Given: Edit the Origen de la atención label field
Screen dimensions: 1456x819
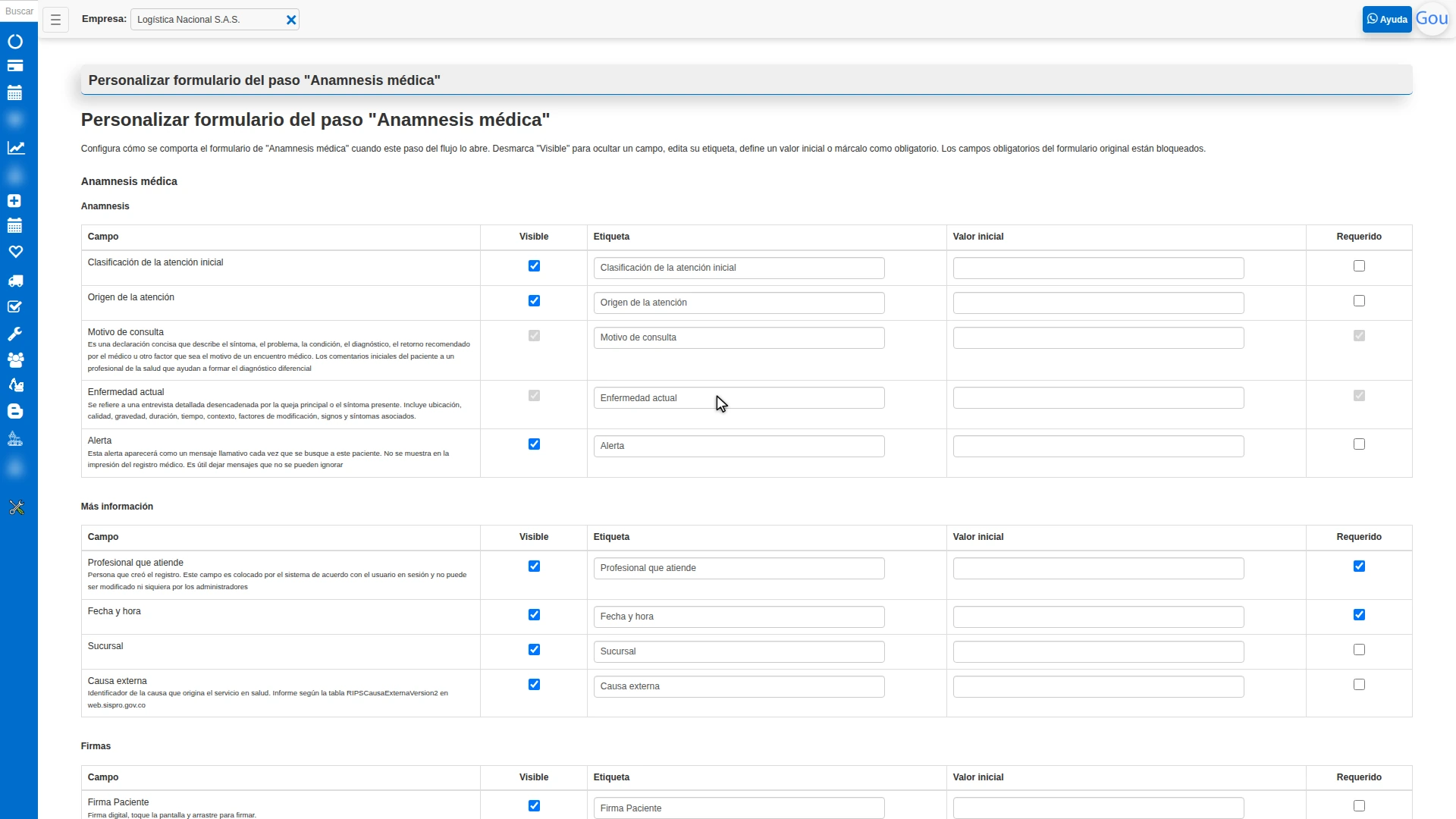Looking at the screenshot, I should coord(739,303).
